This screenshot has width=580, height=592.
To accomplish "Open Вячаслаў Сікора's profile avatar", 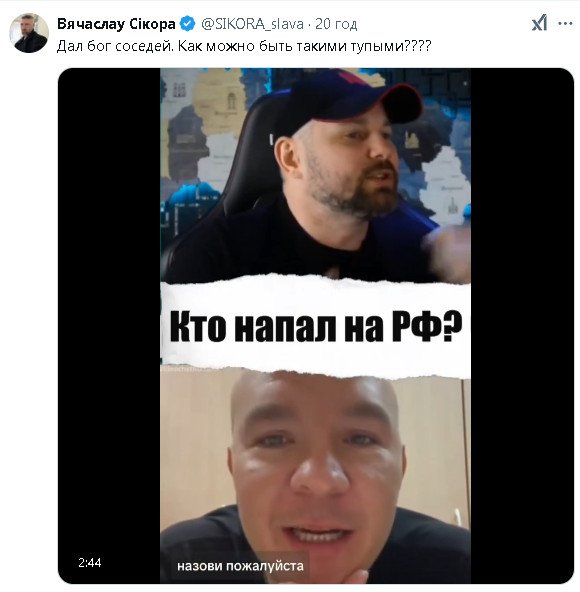I will click(x=29, y=33).
